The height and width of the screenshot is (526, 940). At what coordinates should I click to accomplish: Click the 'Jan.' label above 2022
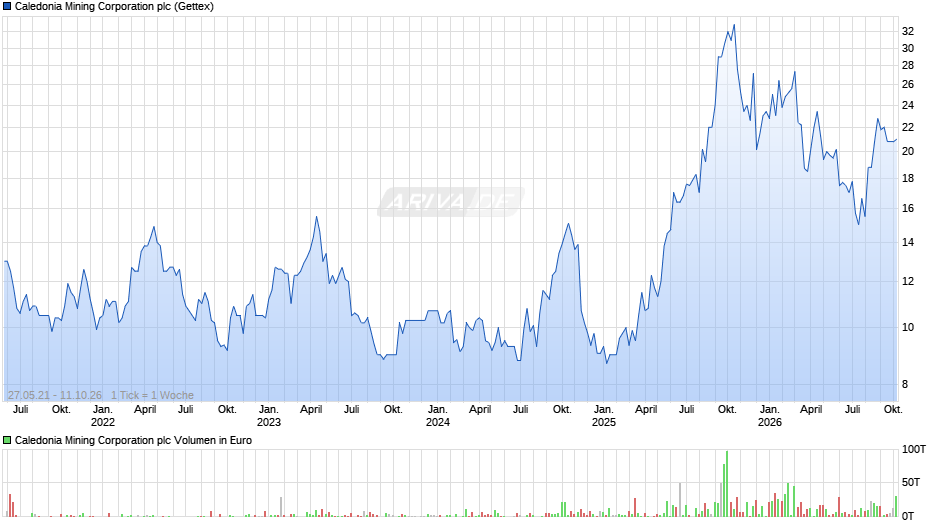point(103,410)
